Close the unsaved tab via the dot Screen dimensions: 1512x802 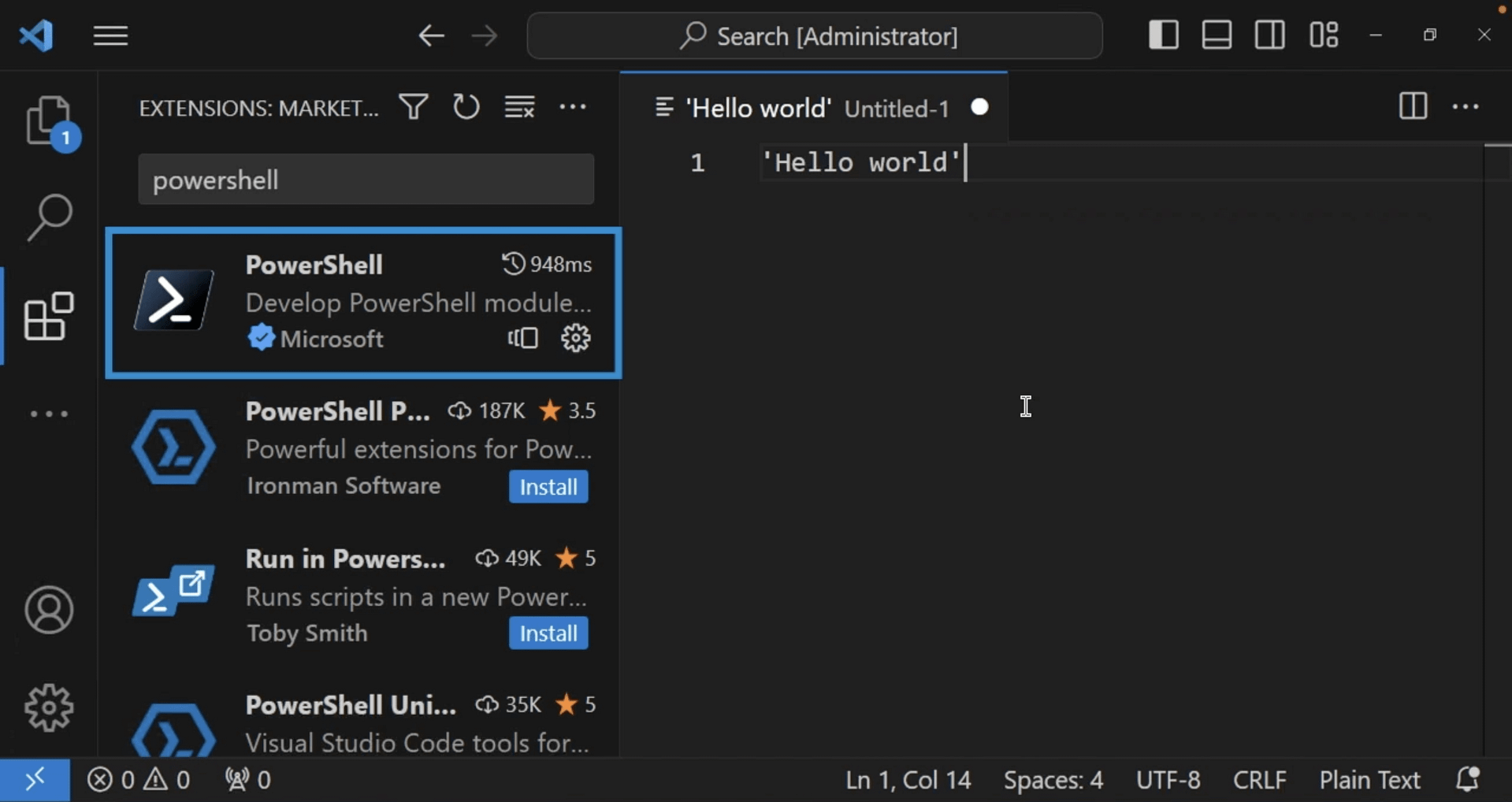click(x=980, y=107)
